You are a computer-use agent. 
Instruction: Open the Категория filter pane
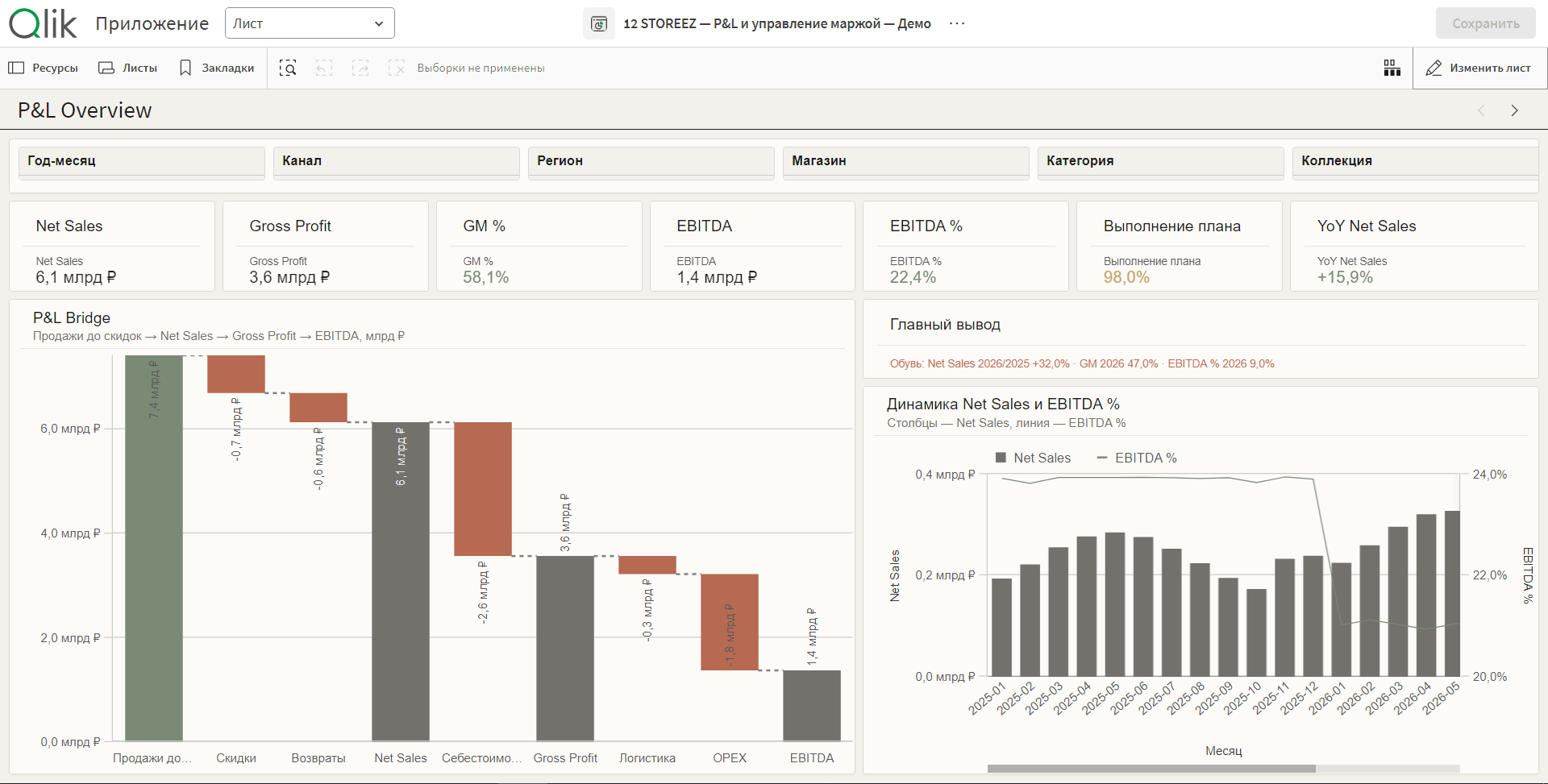pyautogui.click(x=1161, y=161)
